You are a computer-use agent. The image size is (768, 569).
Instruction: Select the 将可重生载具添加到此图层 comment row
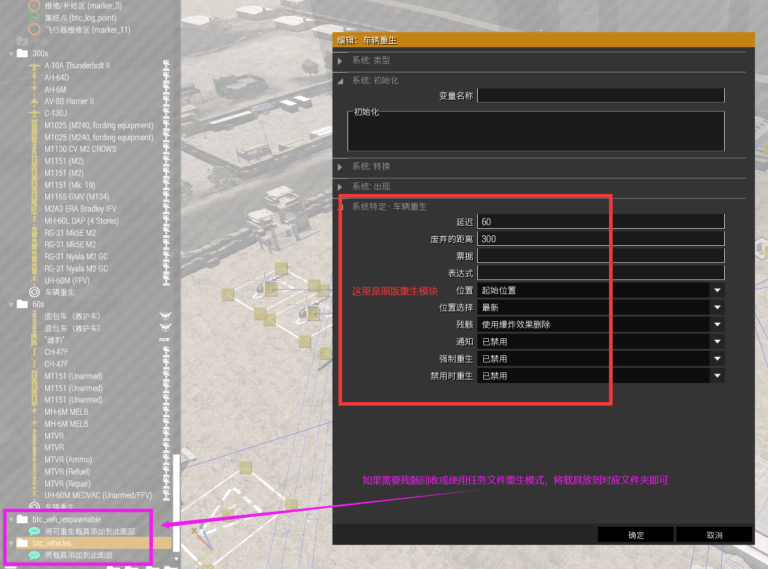90,531
